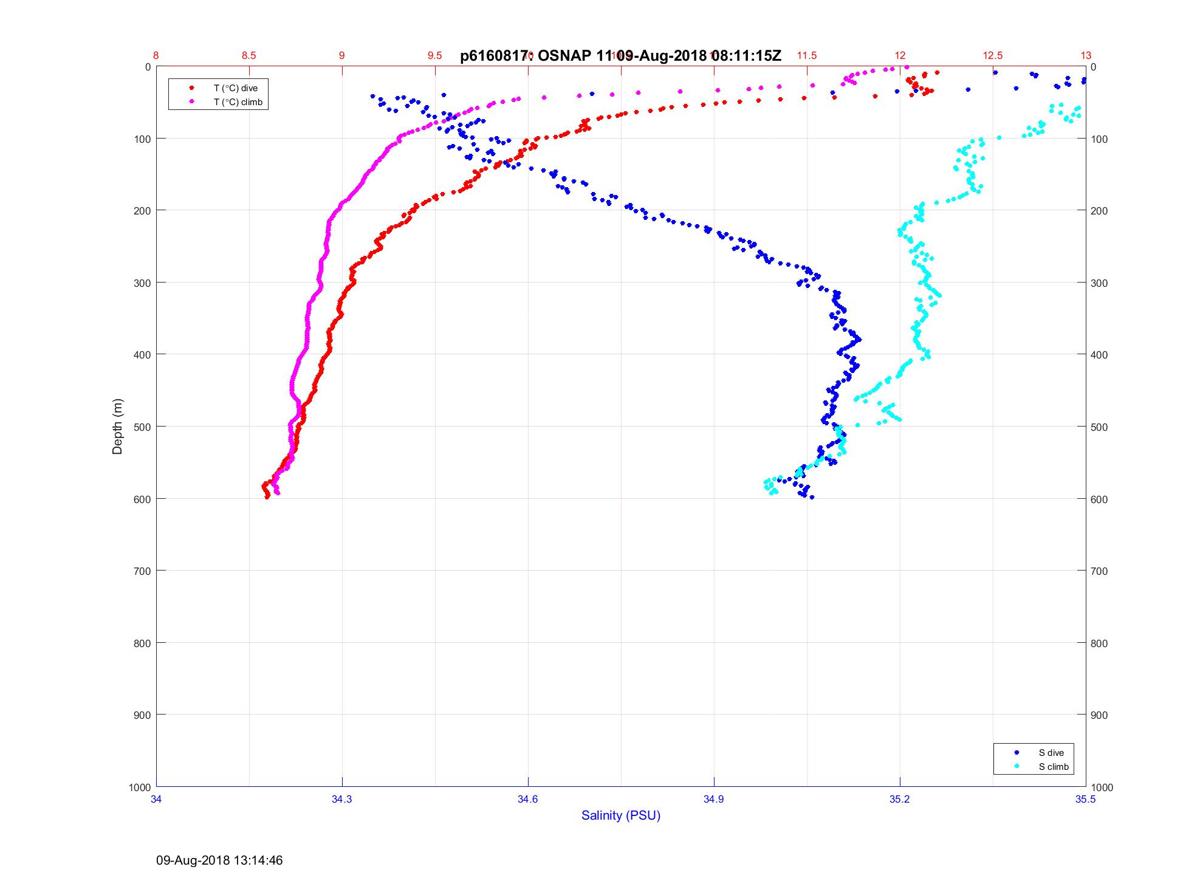Click the plot title 'p6160817: OSNAP 11 09-Aug-2018 08:11:15Z'
1200x885 pixels.
621,56
